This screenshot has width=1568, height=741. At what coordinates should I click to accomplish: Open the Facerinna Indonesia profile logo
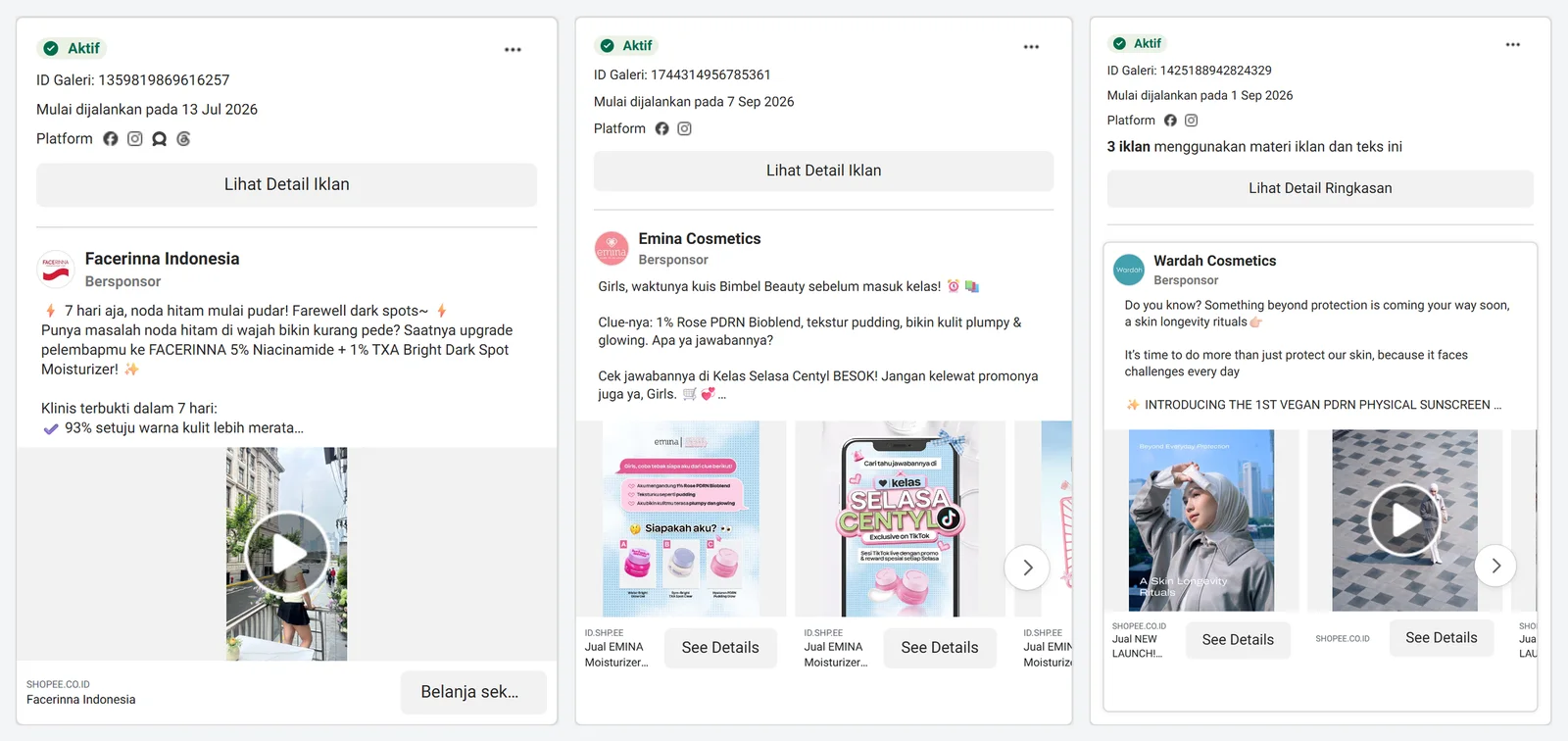56,269
